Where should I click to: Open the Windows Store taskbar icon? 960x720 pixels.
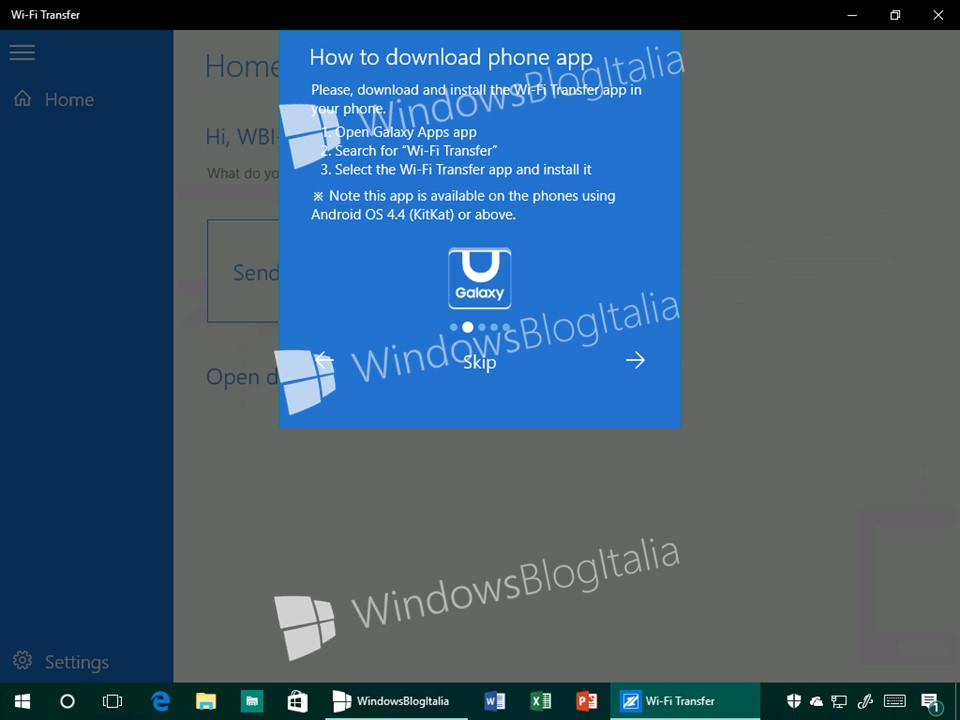[298, 701]
